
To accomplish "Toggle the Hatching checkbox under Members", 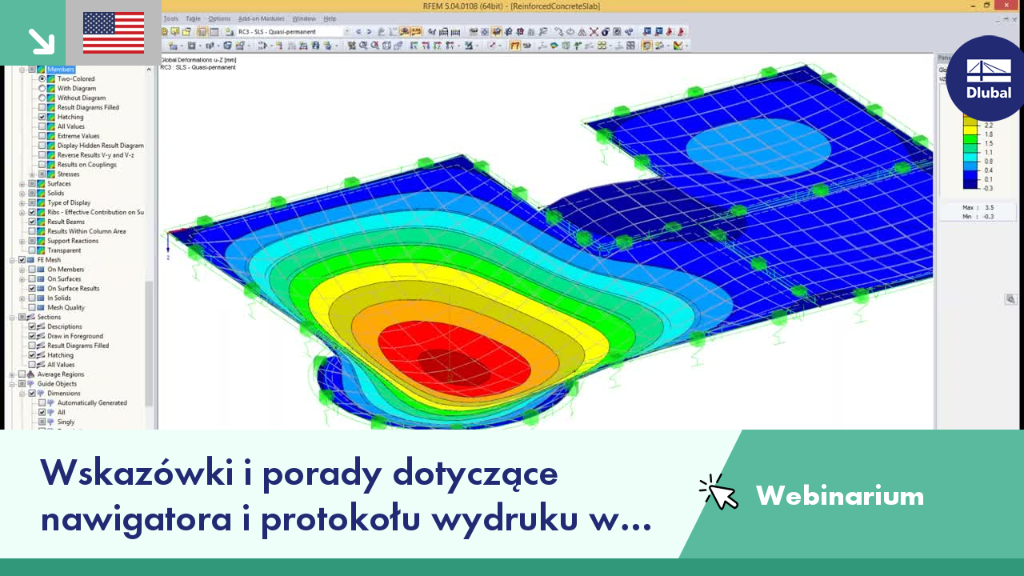I will coord(42,117).
